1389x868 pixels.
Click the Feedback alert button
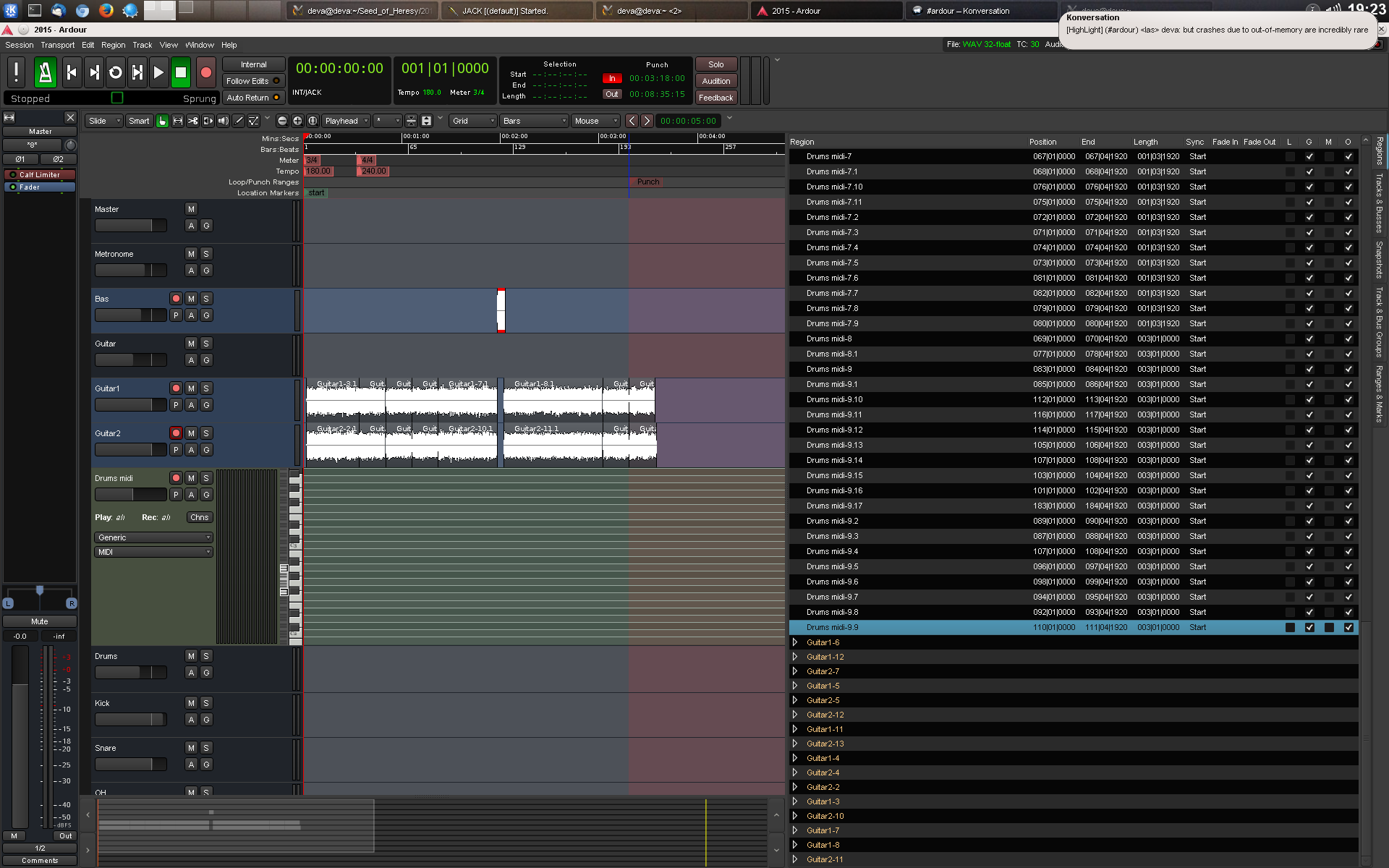(x=716, y=98)
